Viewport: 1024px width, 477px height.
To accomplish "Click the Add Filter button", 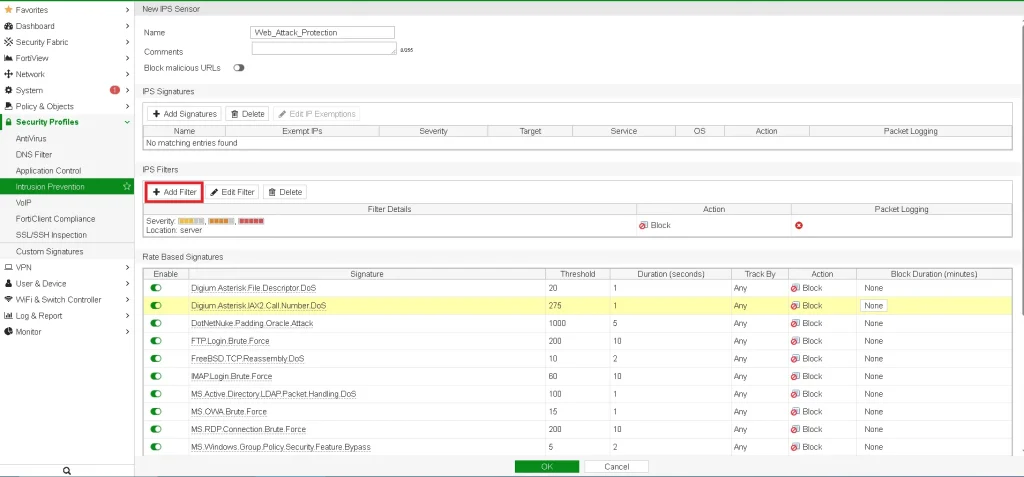I will [x=174, y=192].
